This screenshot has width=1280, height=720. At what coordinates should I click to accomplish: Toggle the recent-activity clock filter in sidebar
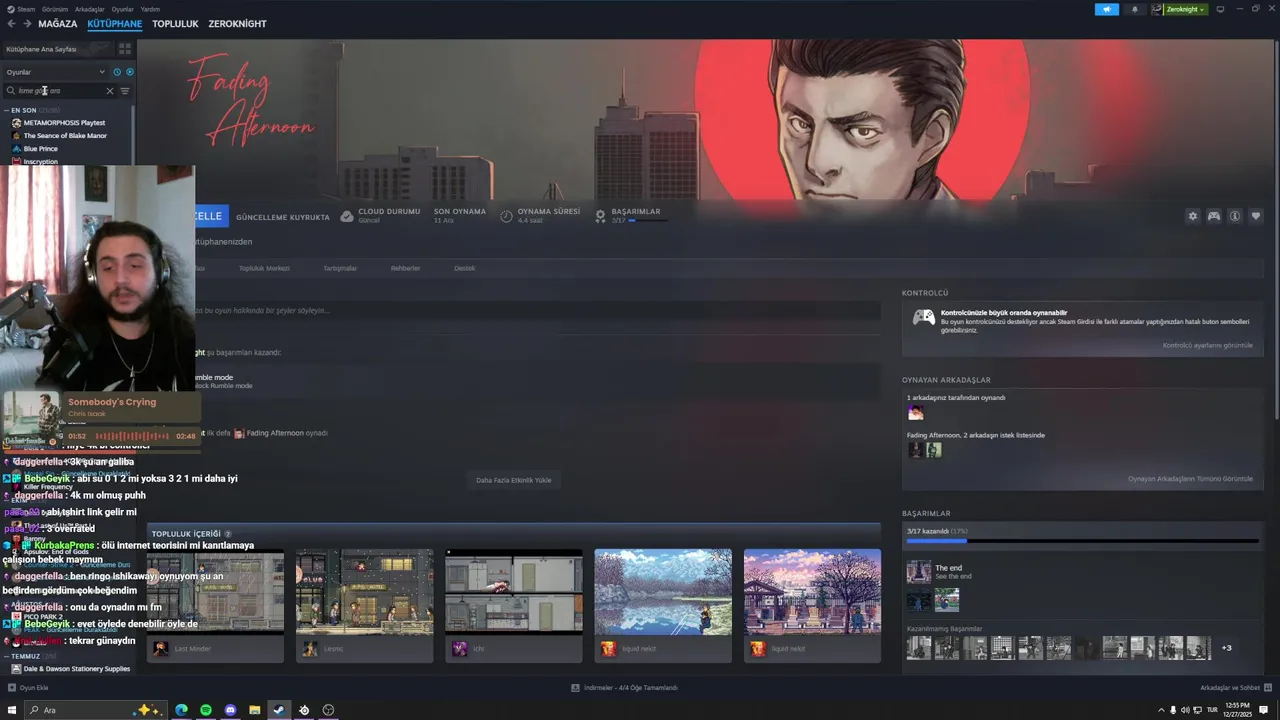tap(117, 72)
